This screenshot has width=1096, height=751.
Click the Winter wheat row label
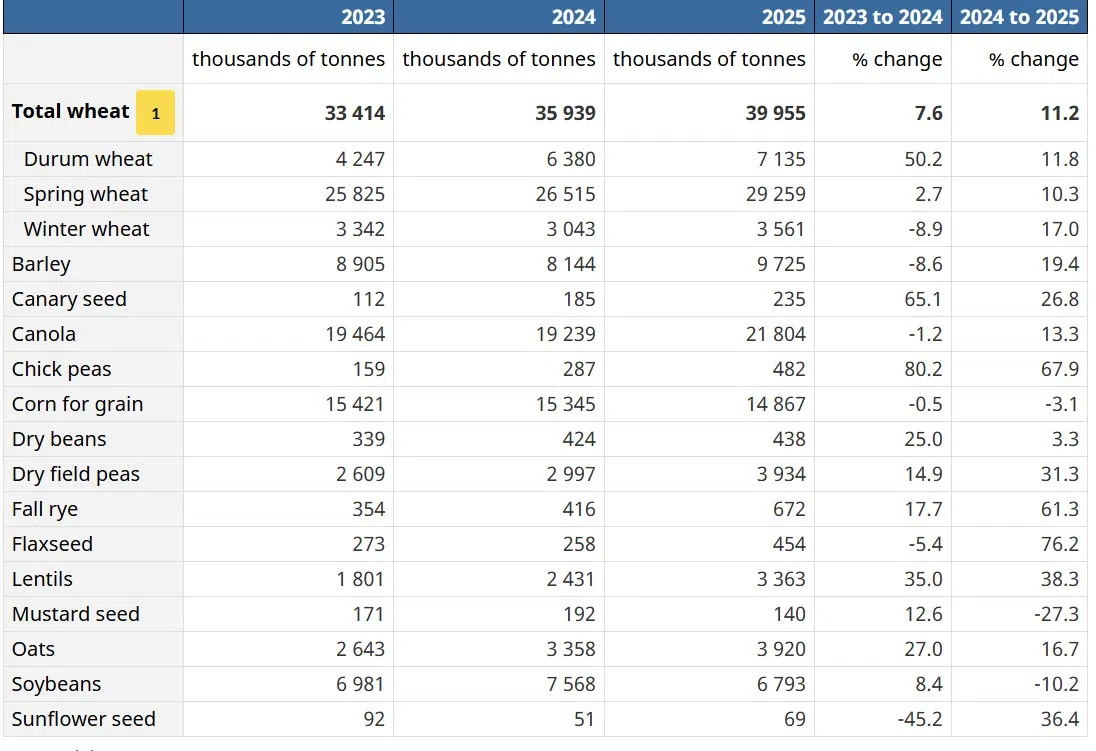86,229
